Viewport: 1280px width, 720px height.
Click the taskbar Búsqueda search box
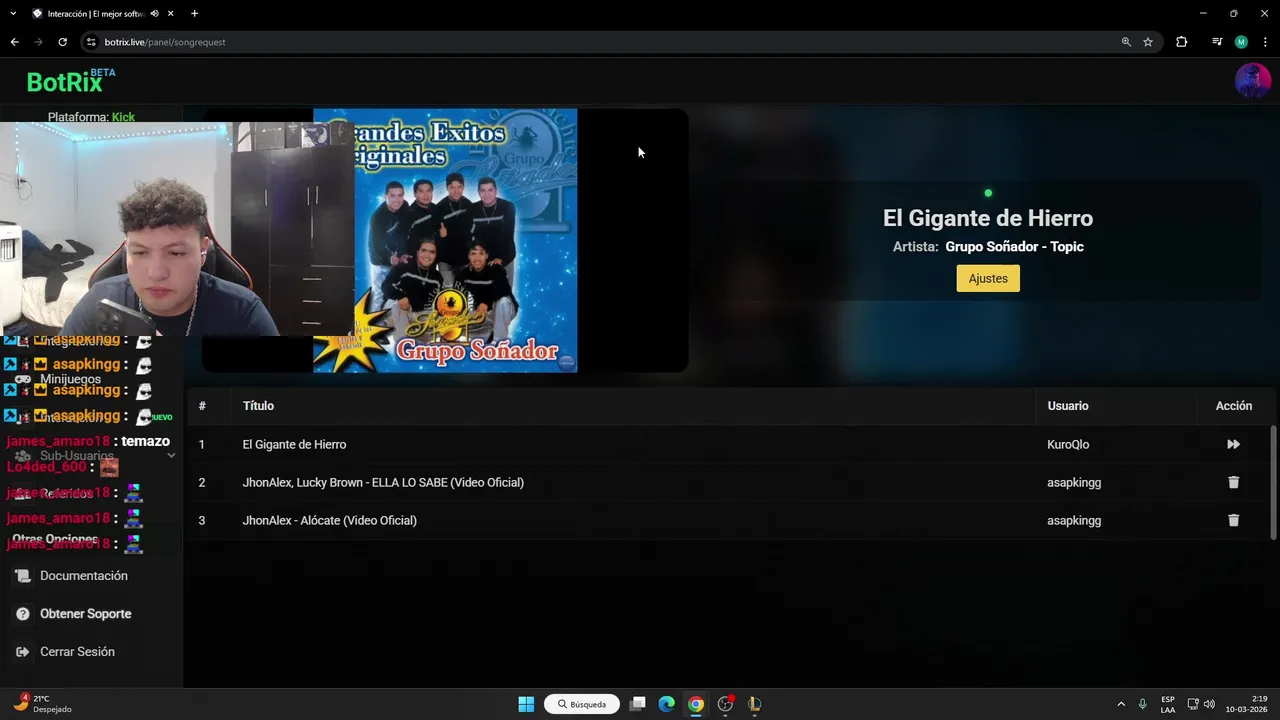pos(582,704)
